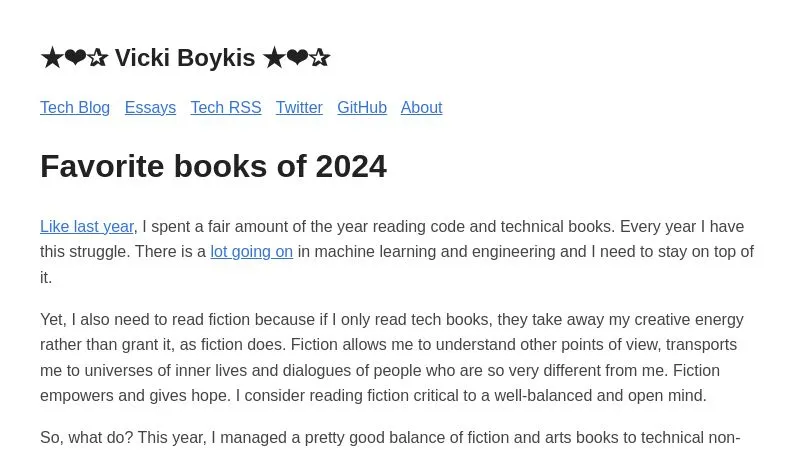
Task: Navigate to the Essays section
Action: coord(150,108)
